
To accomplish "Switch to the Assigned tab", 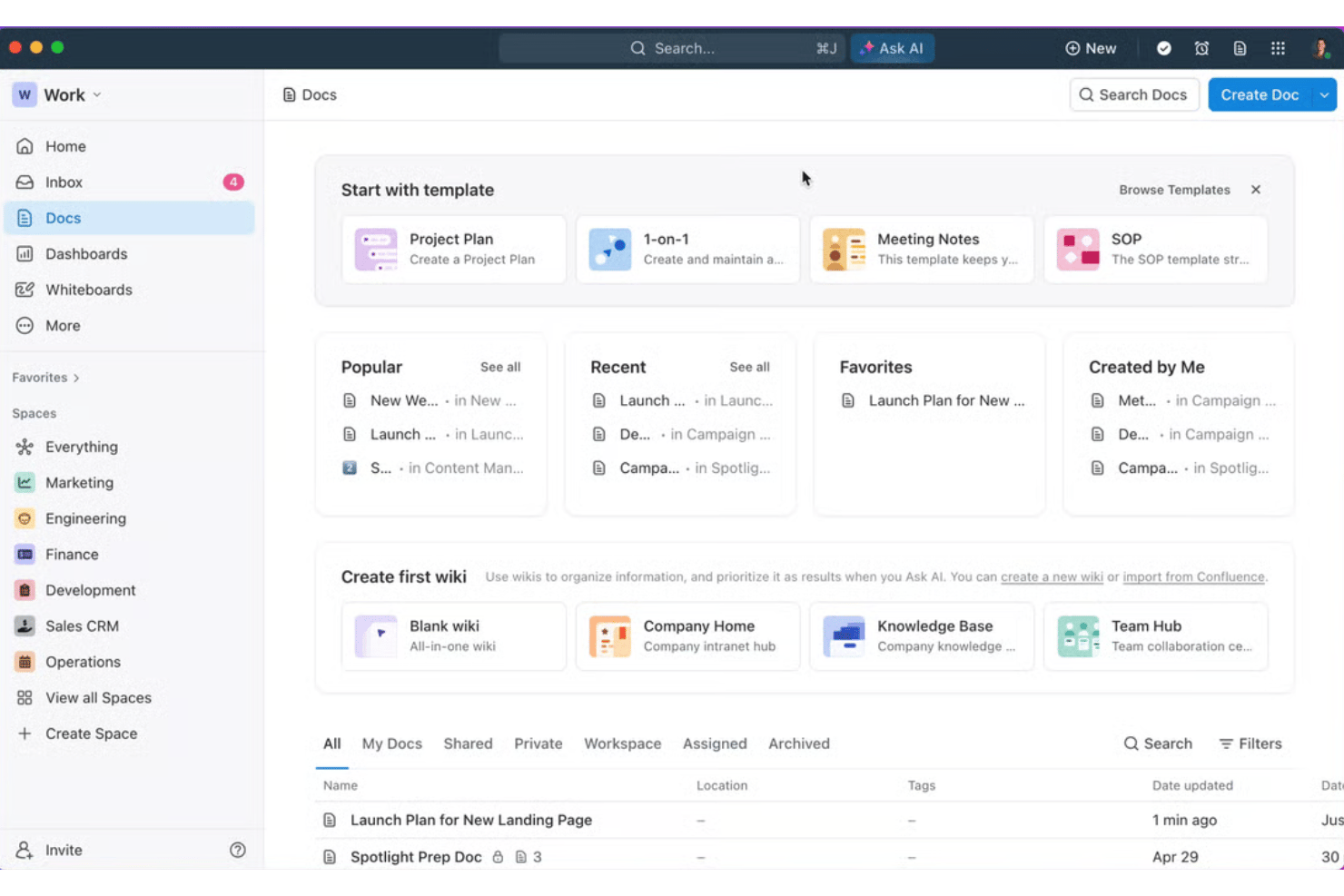I will (x=715, y=743).
